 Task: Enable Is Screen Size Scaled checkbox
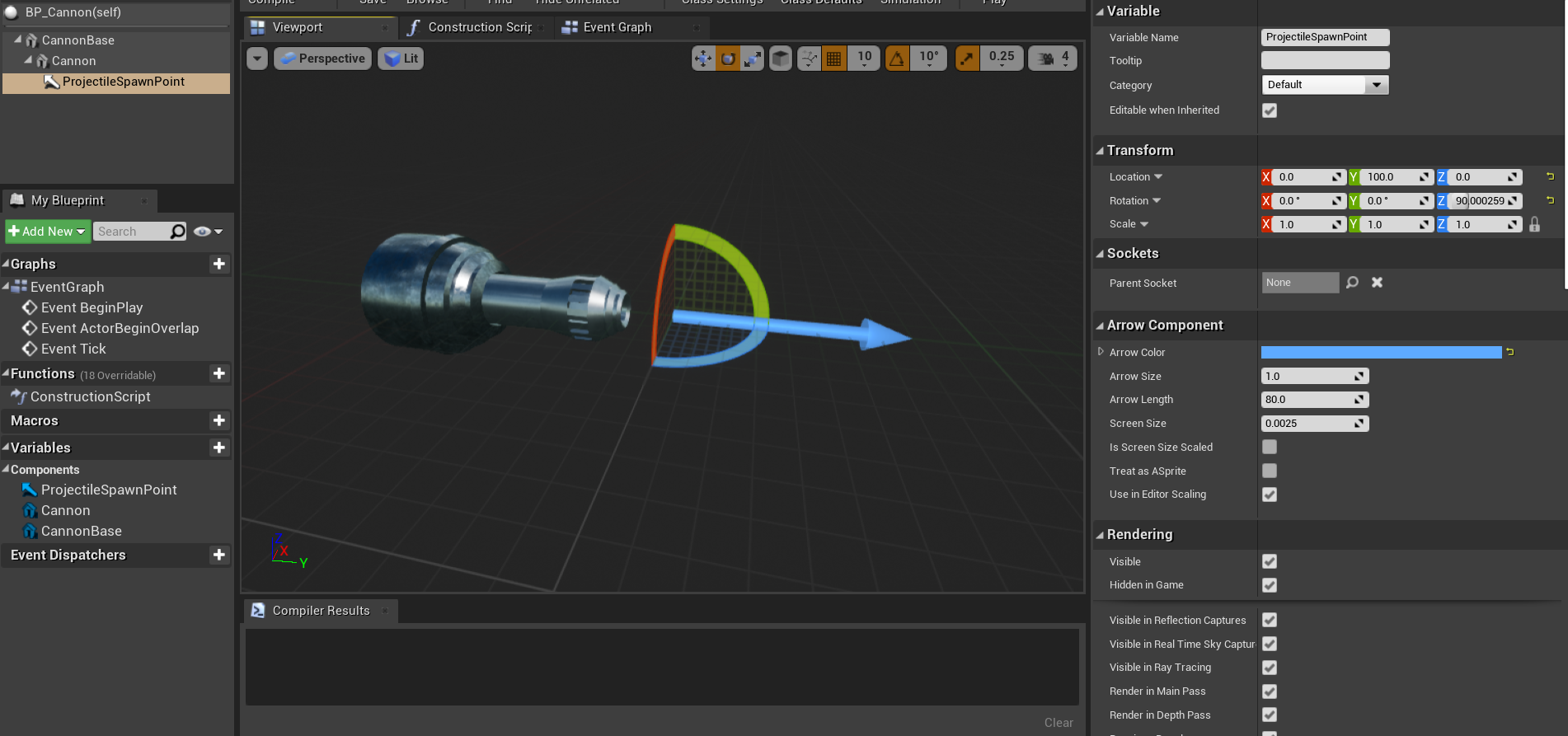tap(1270, 447)
